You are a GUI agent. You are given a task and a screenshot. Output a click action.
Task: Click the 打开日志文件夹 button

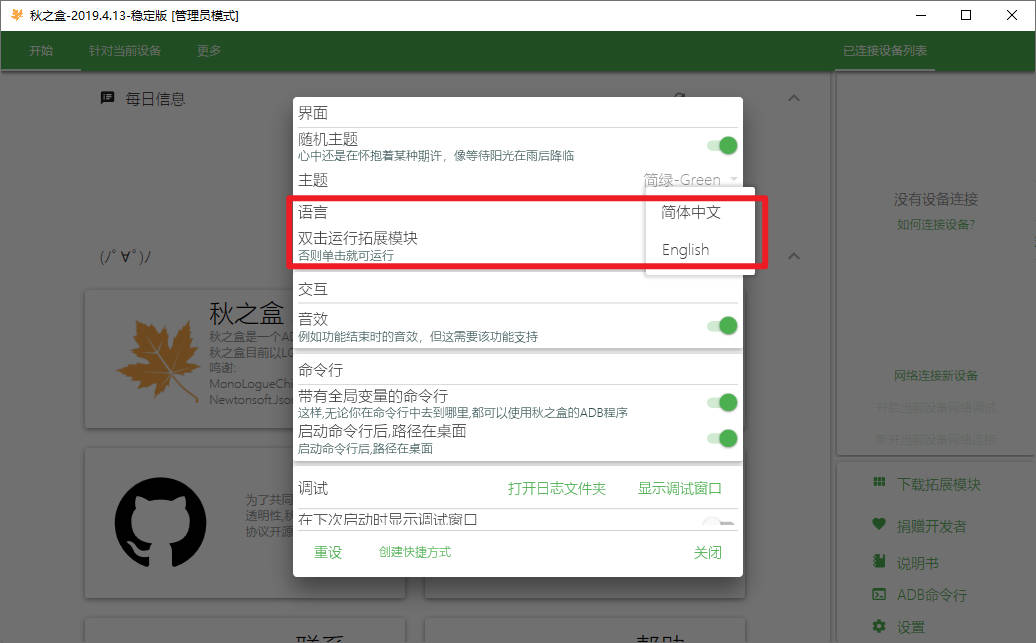point(557,488)
